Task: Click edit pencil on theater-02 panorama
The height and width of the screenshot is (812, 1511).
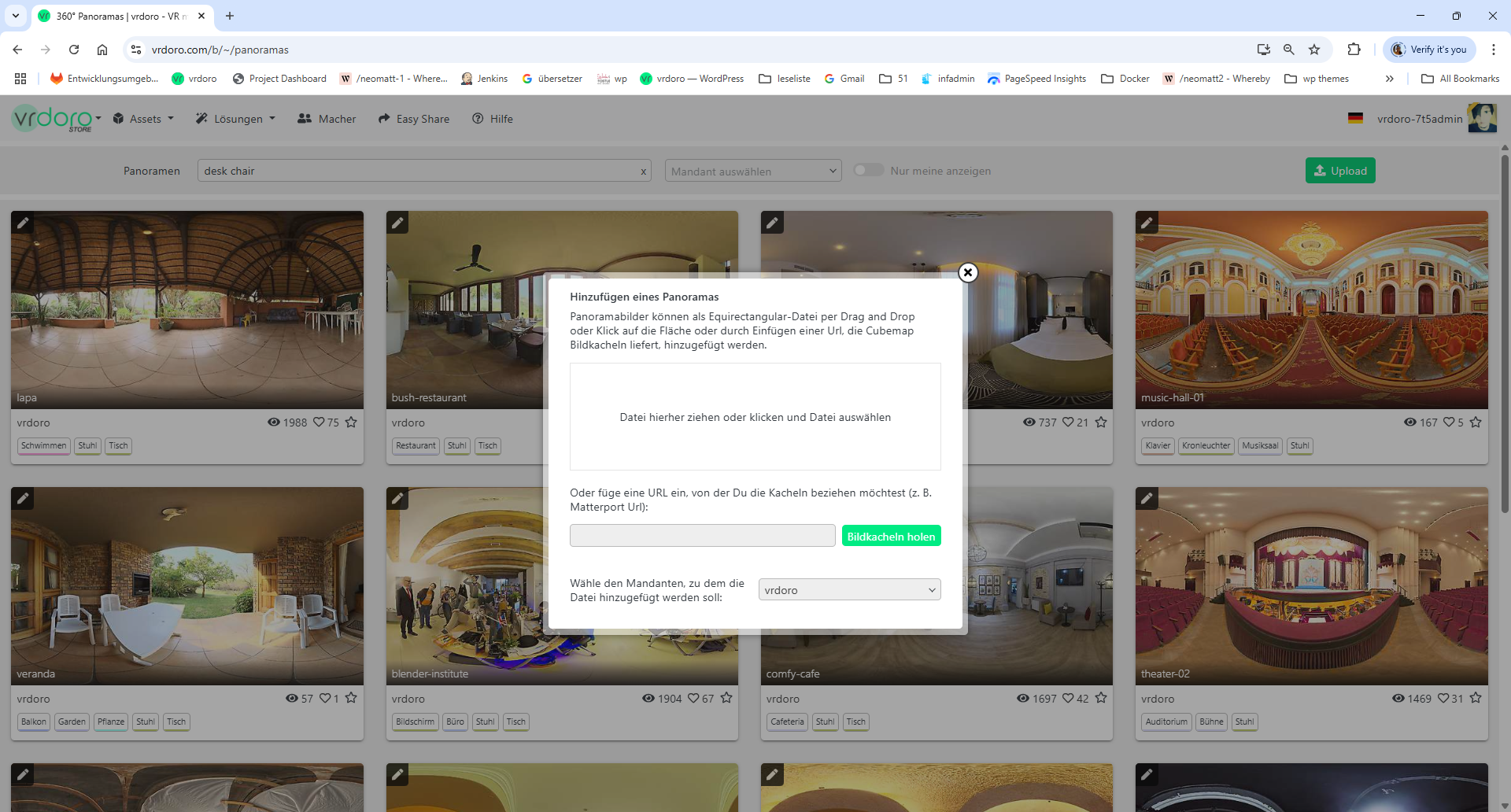Action: pyautogui.click(x=1147, y=499)
